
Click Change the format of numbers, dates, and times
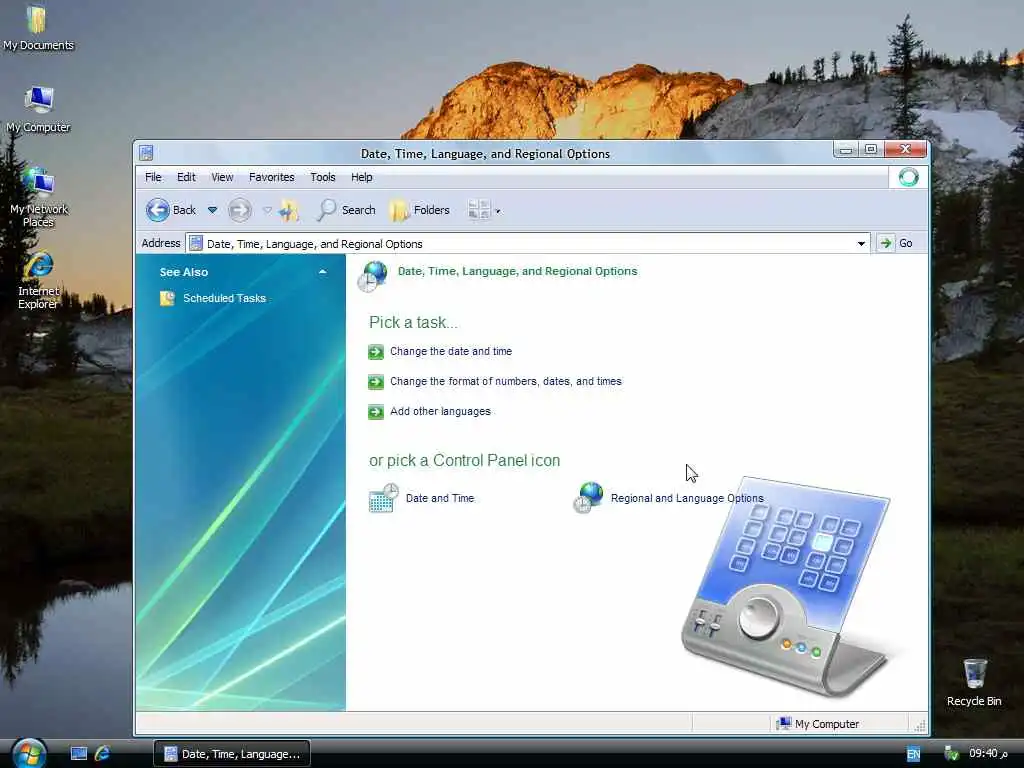click(505, 381)
